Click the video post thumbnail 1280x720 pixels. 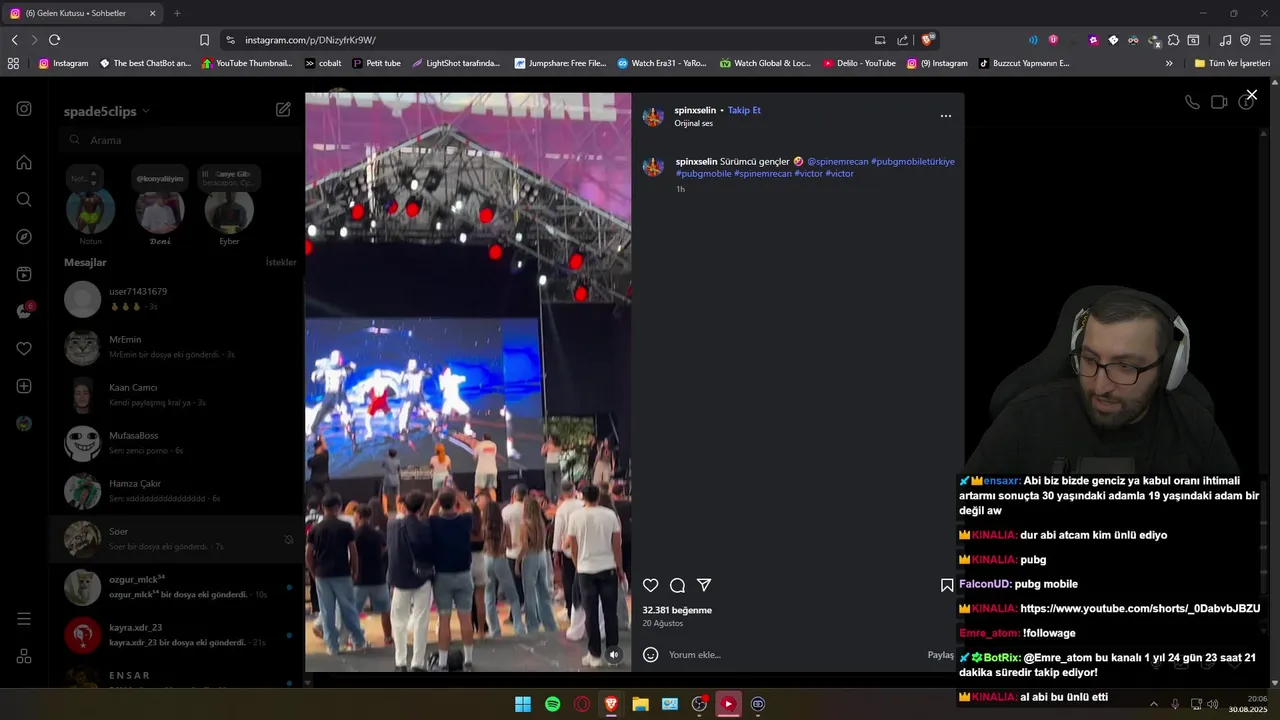pos(468,382)
